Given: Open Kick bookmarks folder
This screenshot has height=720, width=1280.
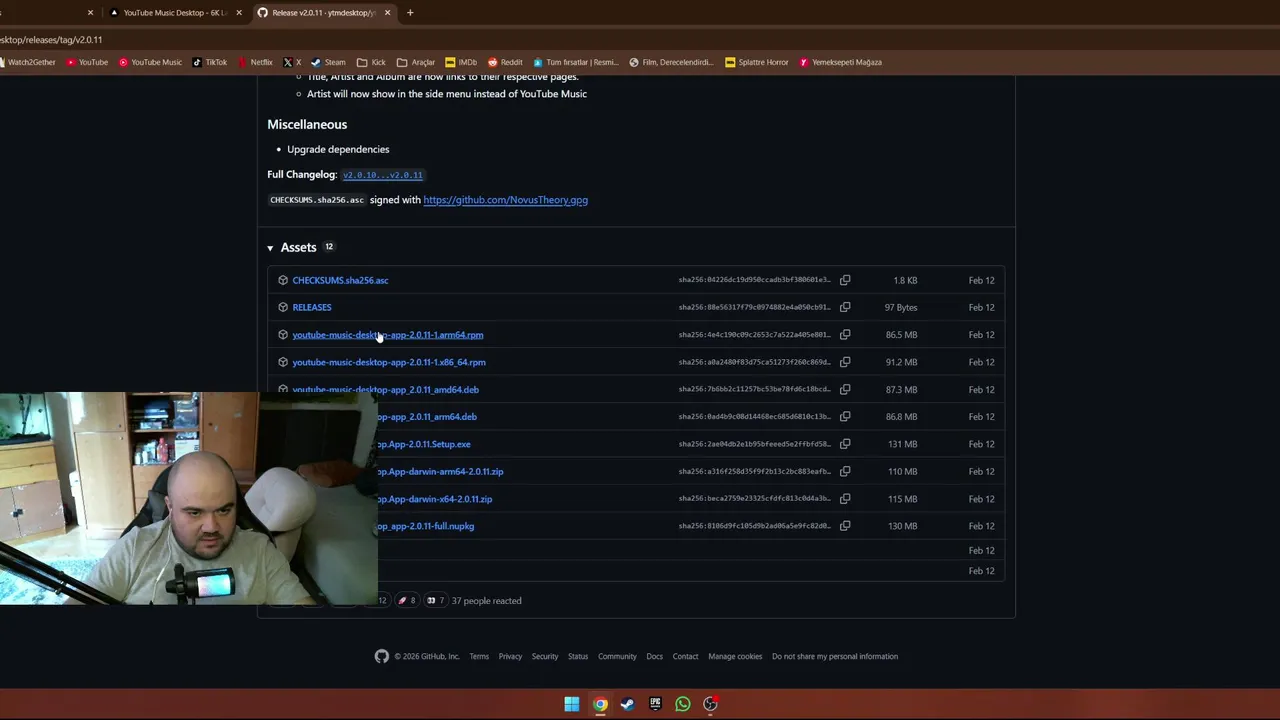Looking at the screenshot, I should [371, 62].
